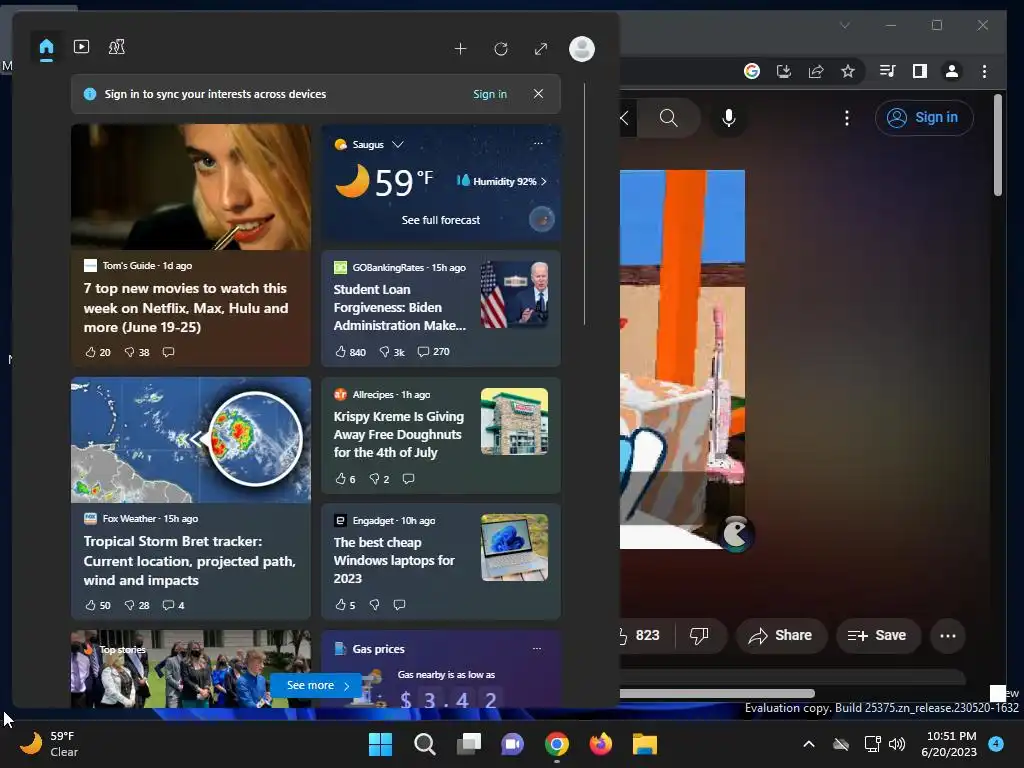Screen dimensions: 1024x768
Task: Open Chrome profile icon
Action: [x=952, y=71]
